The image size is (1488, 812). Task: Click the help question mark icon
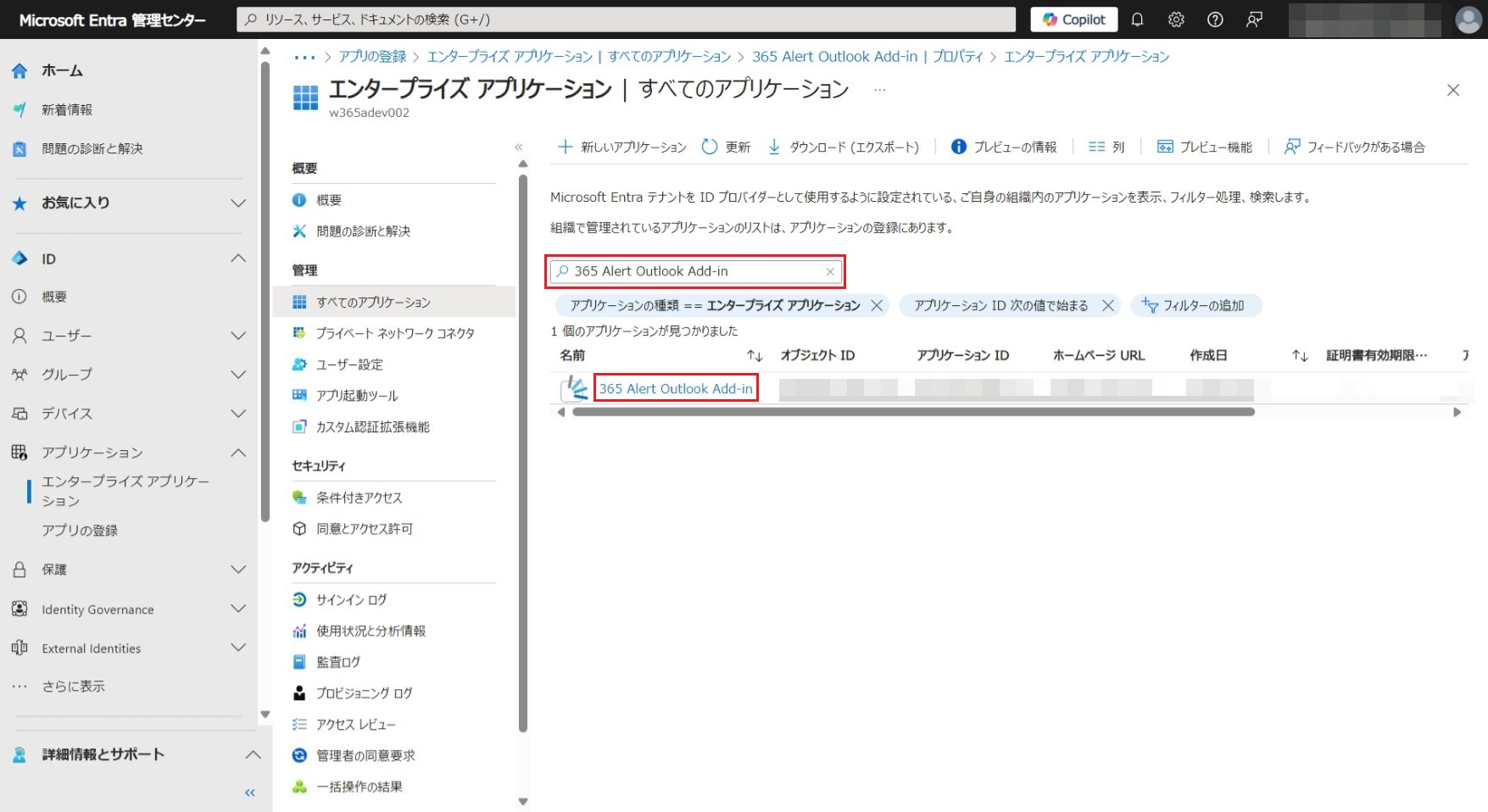click(1215, 19)
